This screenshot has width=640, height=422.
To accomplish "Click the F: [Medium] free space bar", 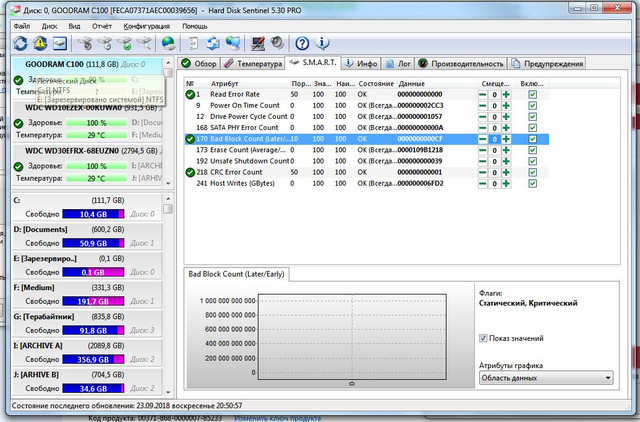I will pyautogui.click(x=93, y=302).
